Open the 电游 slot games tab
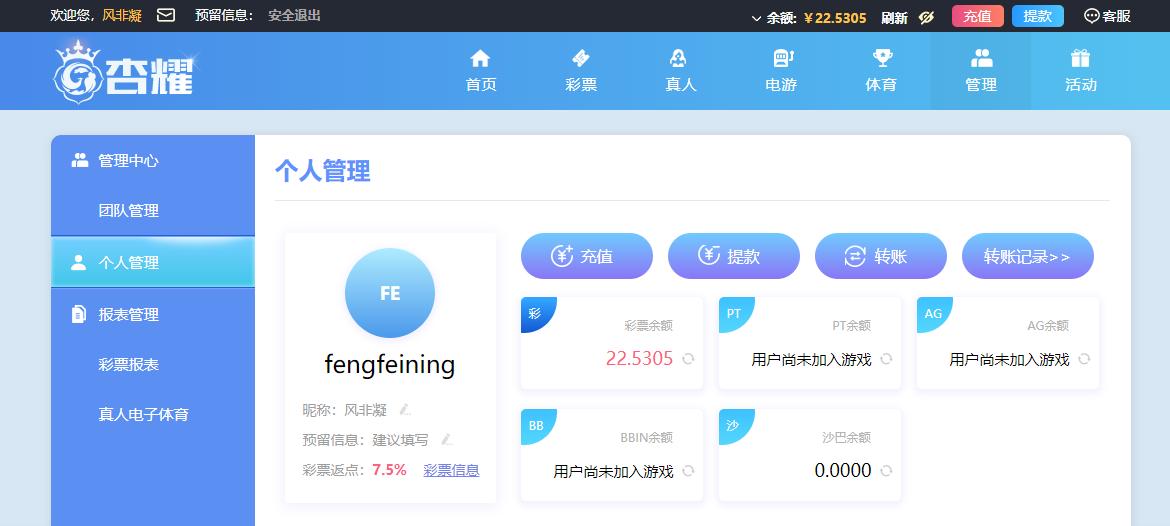 (780, 71)
